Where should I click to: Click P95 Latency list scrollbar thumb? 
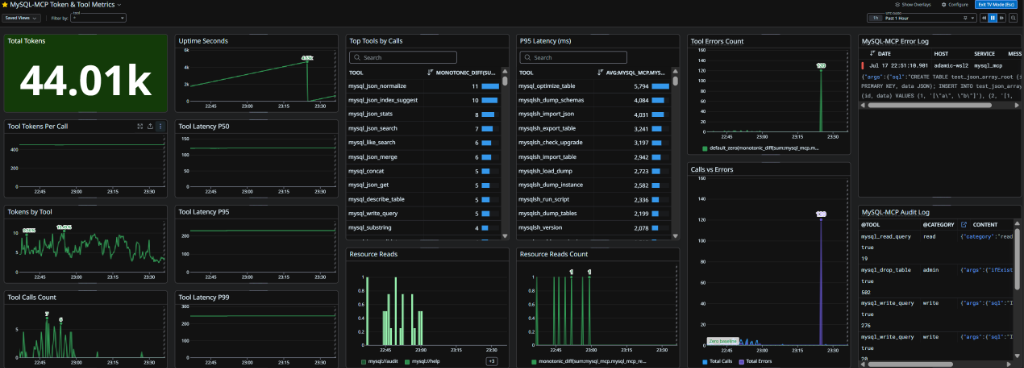pos(675,81)
